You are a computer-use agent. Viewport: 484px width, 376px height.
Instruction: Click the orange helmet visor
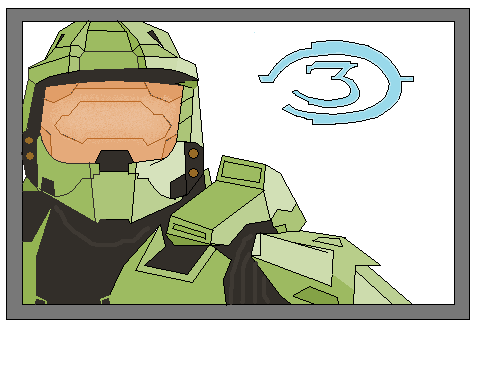coord(112,122)
